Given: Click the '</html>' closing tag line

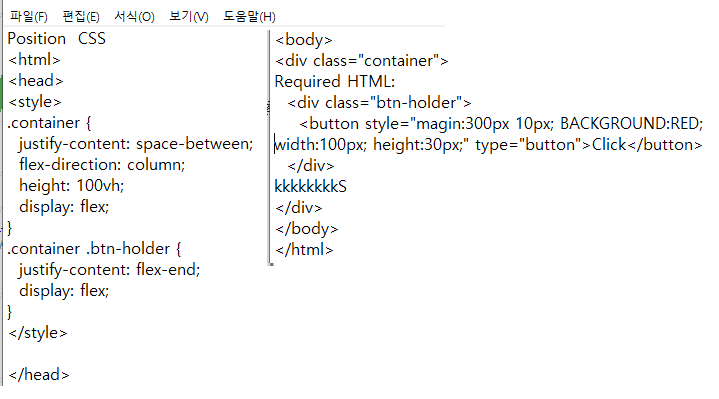Looking at the screenshot, I should point(304,250).
